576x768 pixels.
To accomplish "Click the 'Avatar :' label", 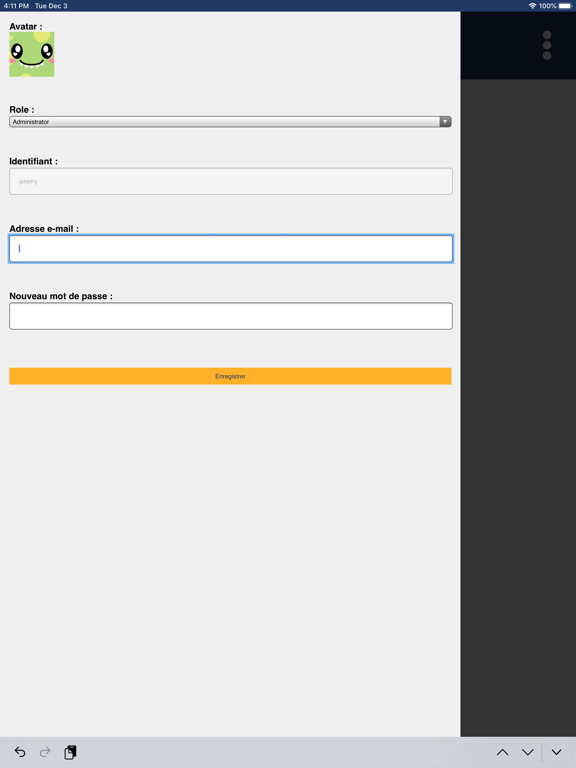I will pyautogui.click(x=26, y=26).
